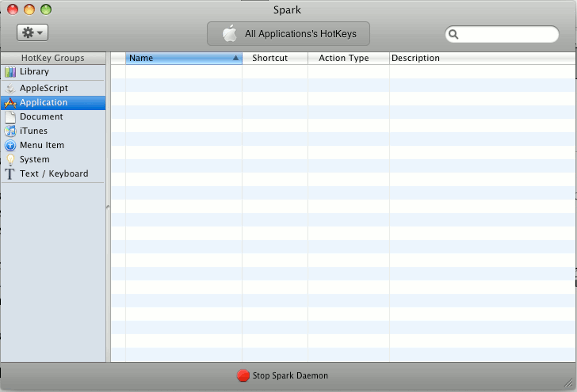Focus the search field
The width and height of the screenshot is (577, 392).
click(502, 34)
